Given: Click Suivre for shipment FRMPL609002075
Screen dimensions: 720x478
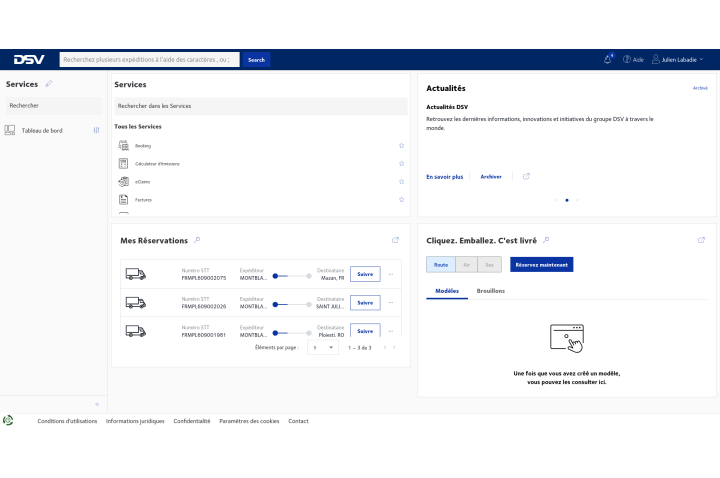Looking at the screenshot, I should [x=365, y=274].
